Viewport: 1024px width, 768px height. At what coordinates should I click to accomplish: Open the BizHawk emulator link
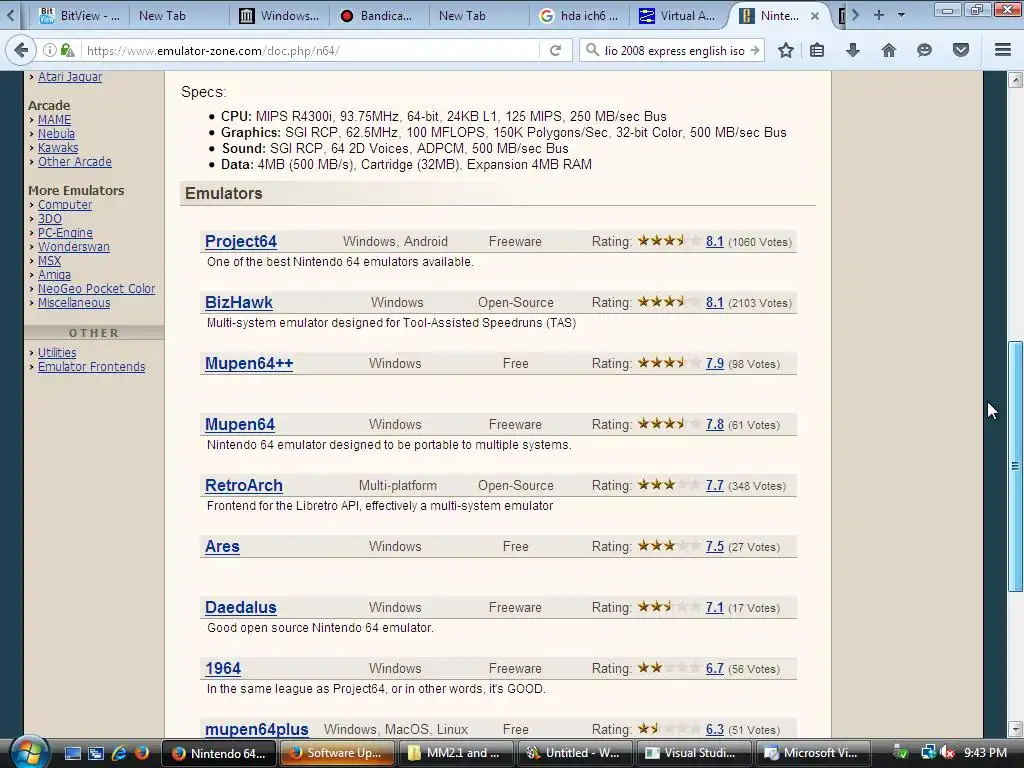click(239, 302)
